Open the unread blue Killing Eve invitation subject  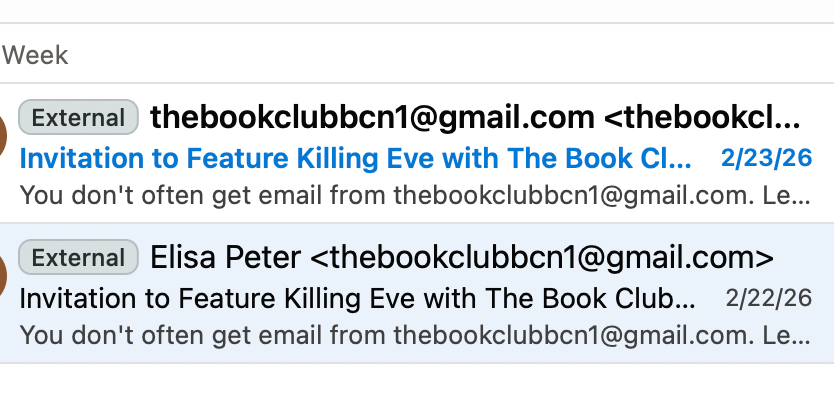coord(355,158)
